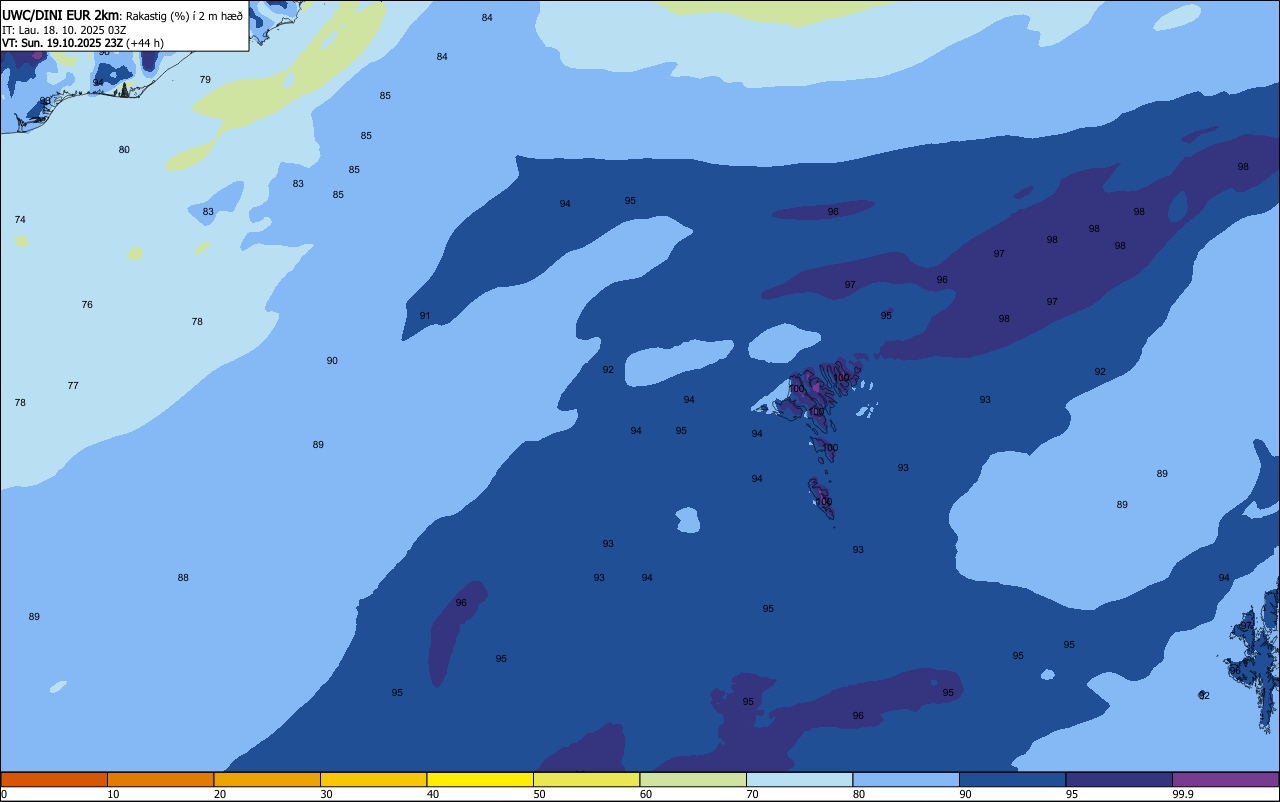Click the map humidity value '79'

pos(205,79)
